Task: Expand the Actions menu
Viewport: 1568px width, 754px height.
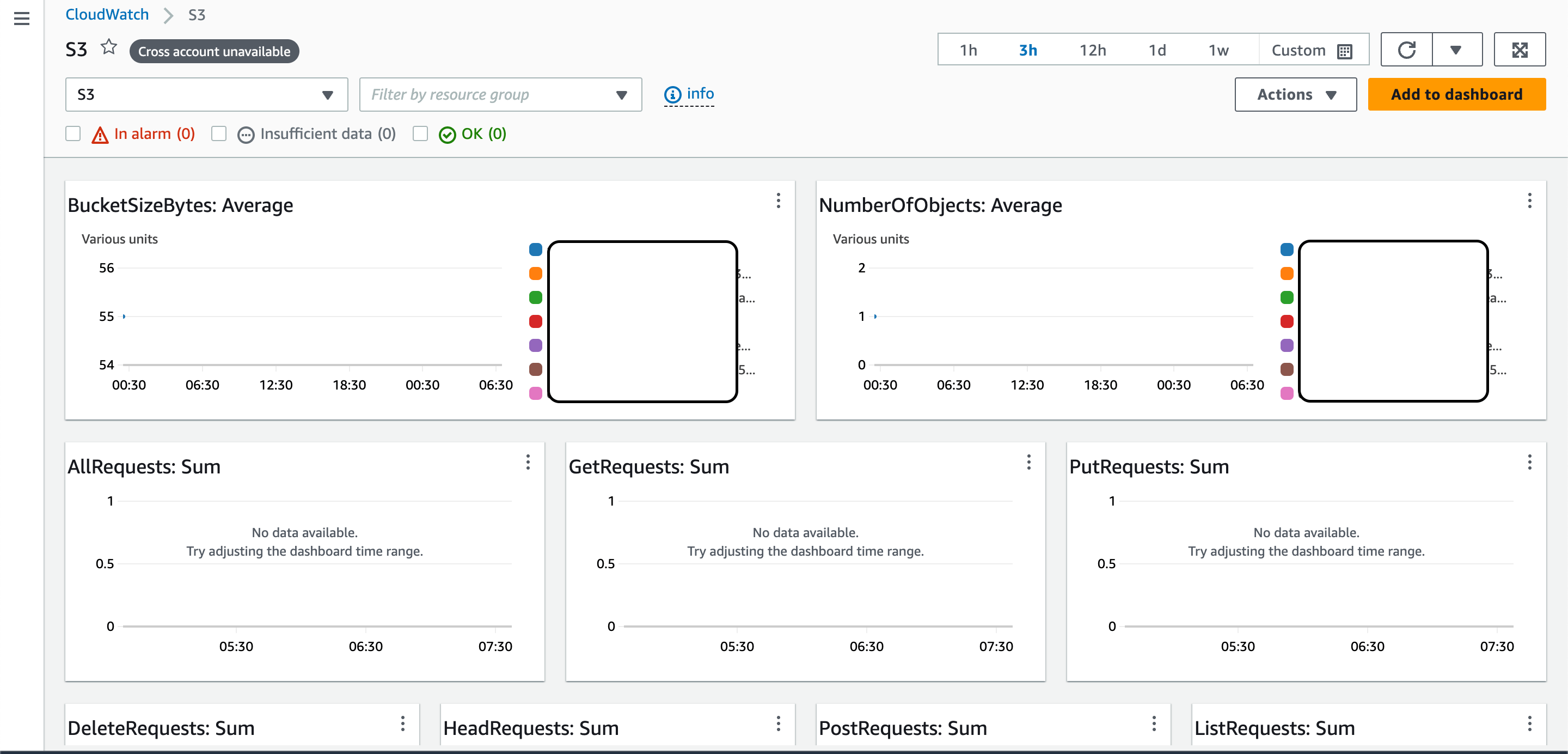Action: pos(1295,94)
